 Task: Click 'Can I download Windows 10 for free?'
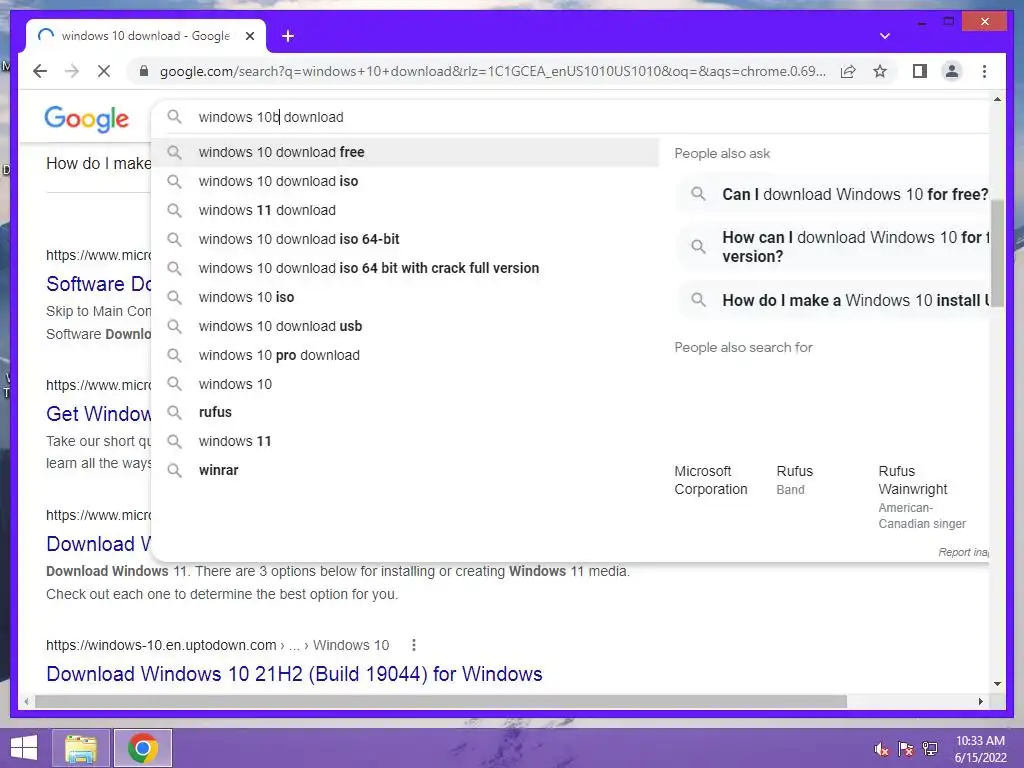coord(833,195)
